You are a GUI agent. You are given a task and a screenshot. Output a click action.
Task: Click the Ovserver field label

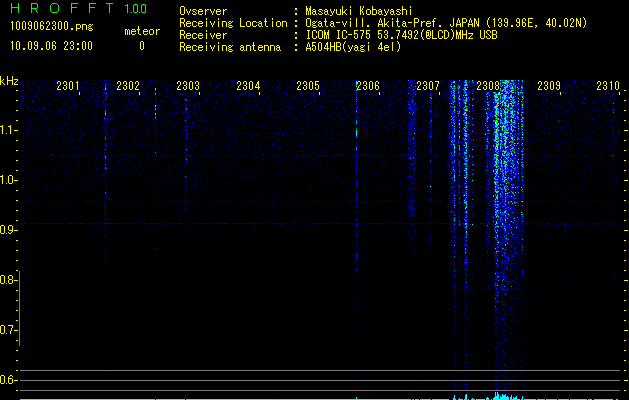(203, 11)
